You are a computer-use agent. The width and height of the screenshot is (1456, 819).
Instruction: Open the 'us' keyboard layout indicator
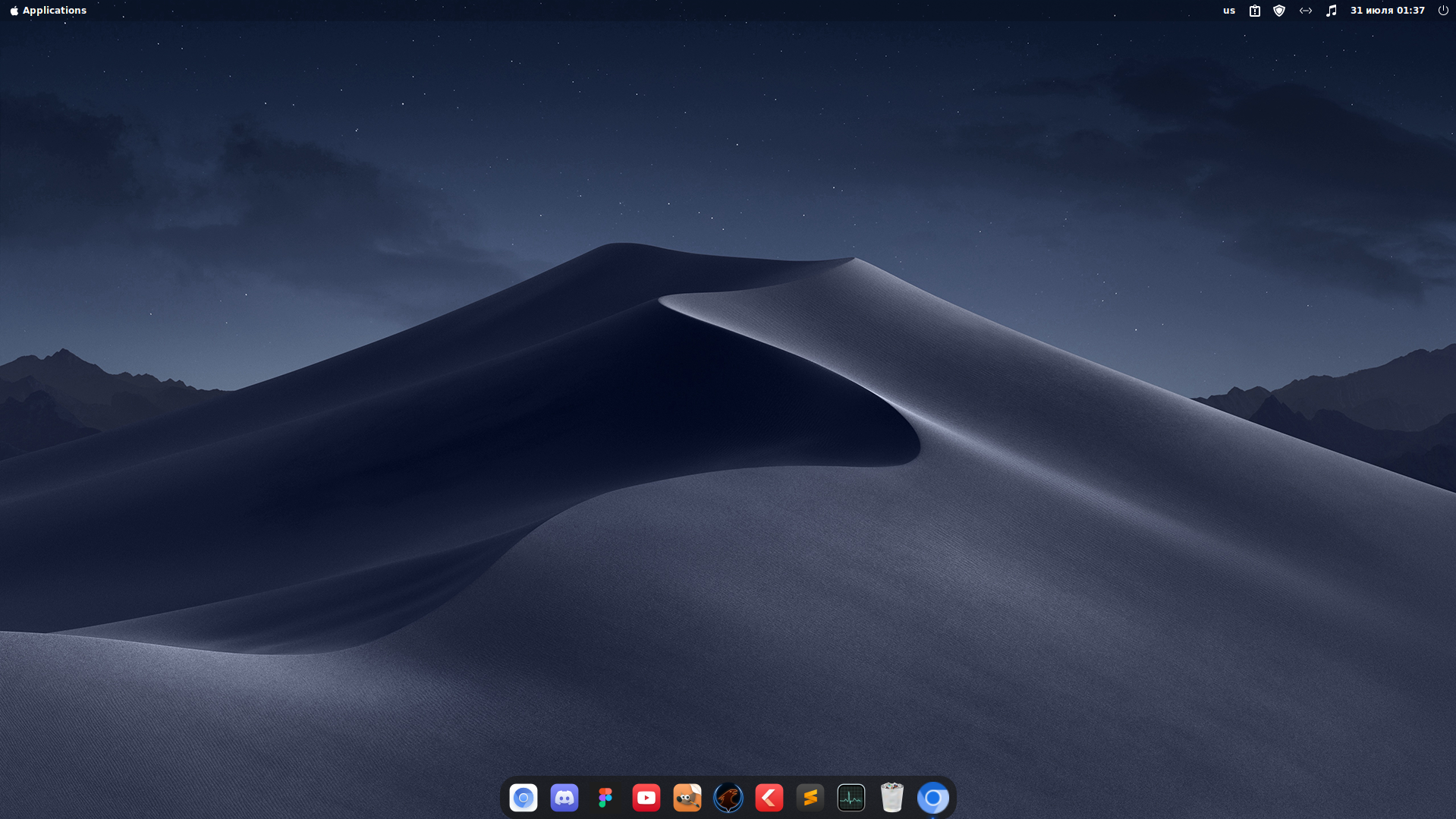pos(1228,11)
